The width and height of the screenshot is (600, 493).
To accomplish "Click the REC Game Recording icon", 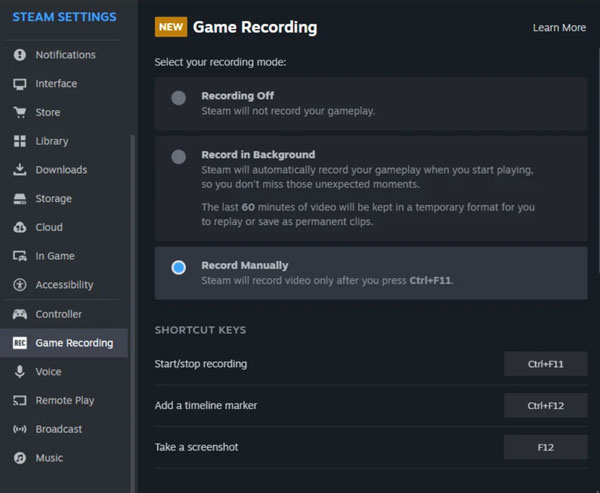I will (x=20, y=343).
